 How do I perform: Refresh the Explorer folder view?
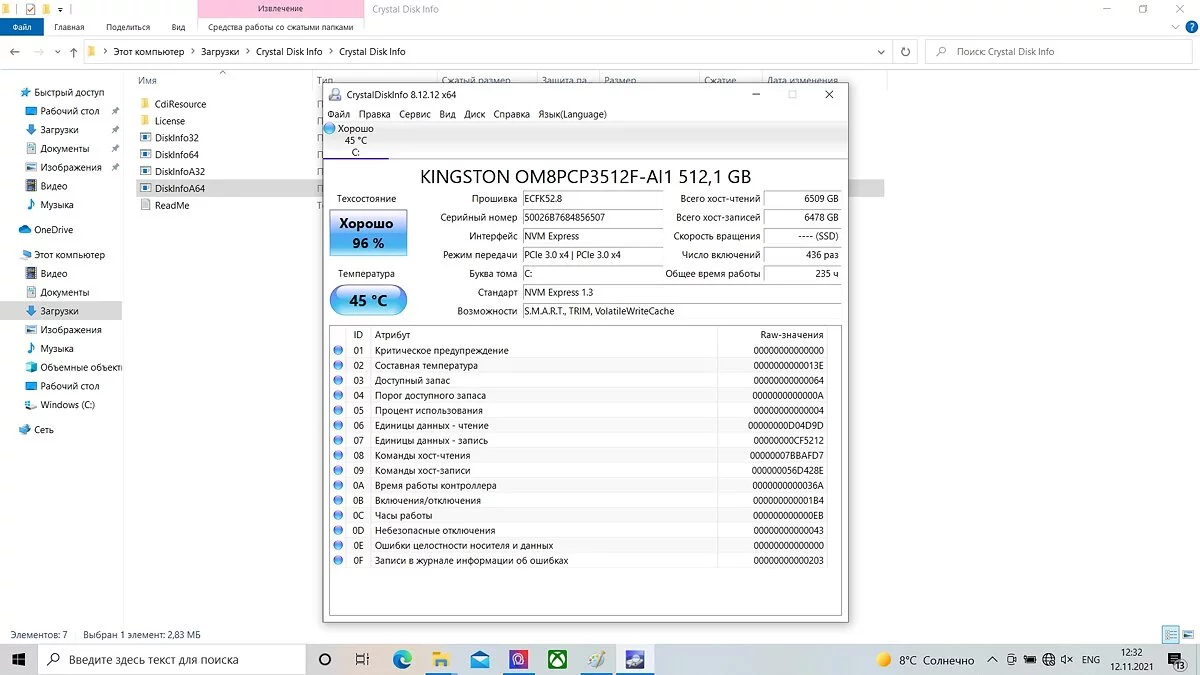pyautogui.click(x=905, y=52)
